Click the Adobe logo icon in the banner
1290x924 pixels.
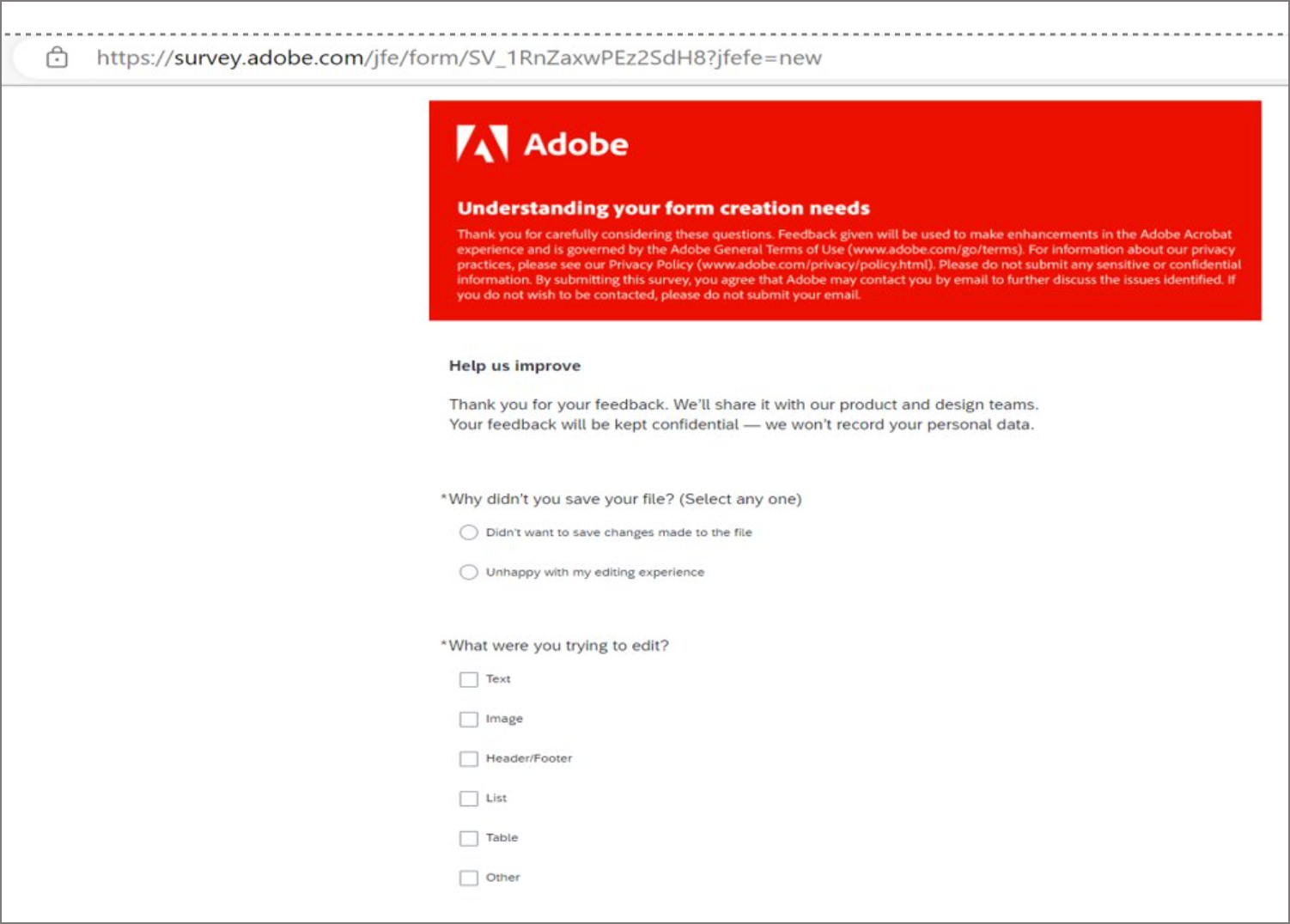click(482, 143)
